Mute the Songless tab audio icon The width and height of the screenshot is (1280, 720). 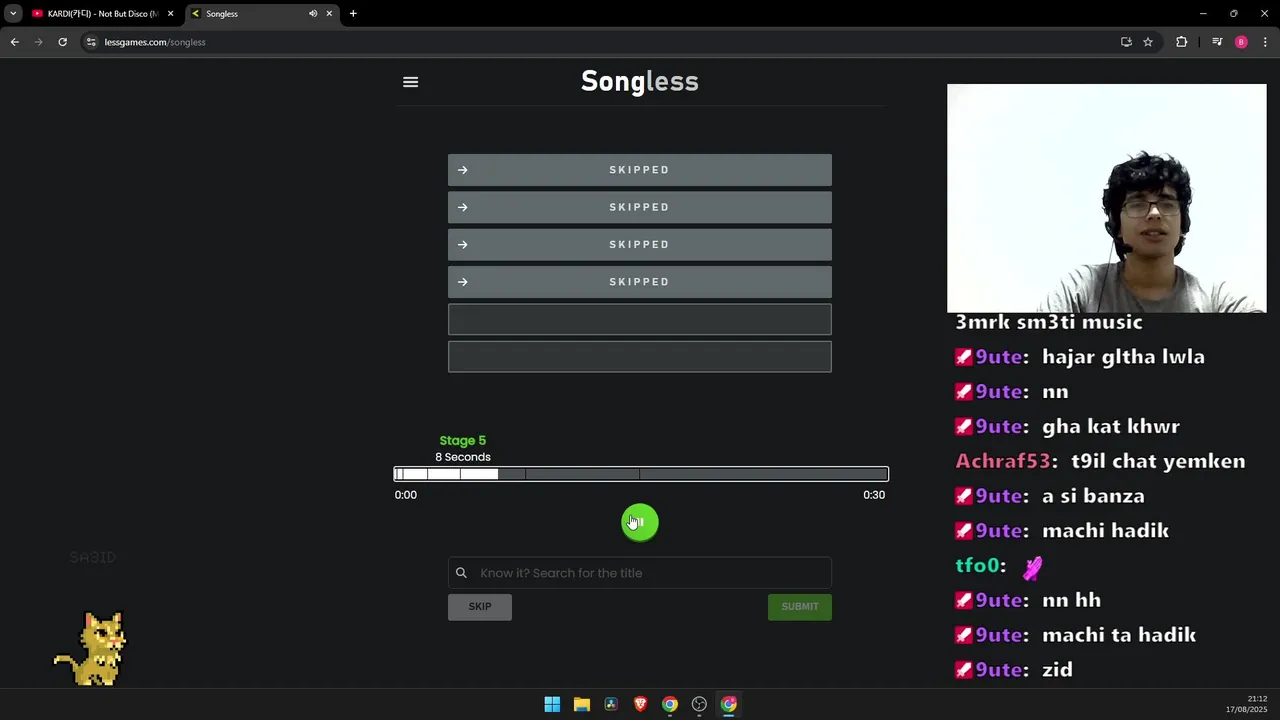pyautogui.click(x=313, y=14)
